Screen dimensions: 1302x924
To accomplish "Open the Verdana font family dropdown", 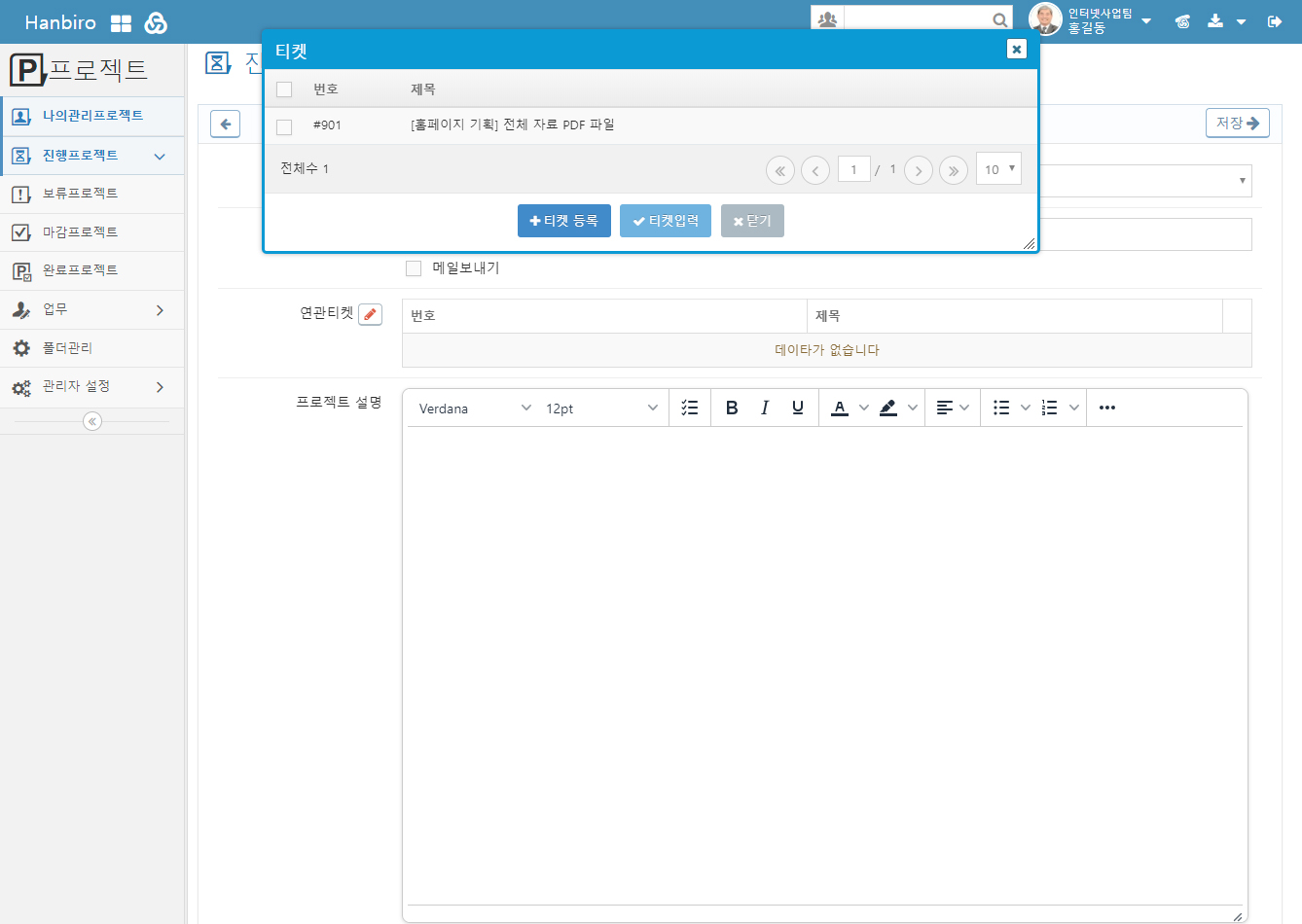I will 475,409.
